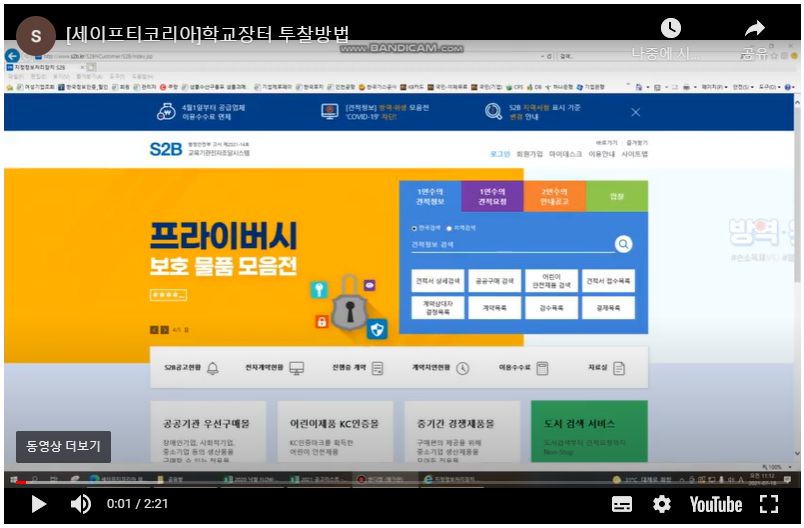The image size is (804, 528).
Task: Open the video on YouTube via logo
Action: [716, 504]
